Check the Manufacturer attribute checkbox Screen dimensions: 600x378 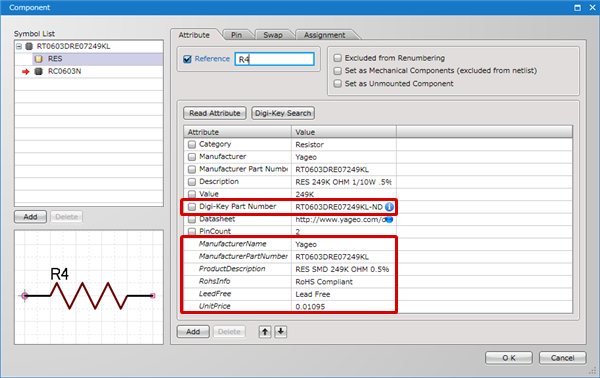pyautogui.click(x=192, y=157)
